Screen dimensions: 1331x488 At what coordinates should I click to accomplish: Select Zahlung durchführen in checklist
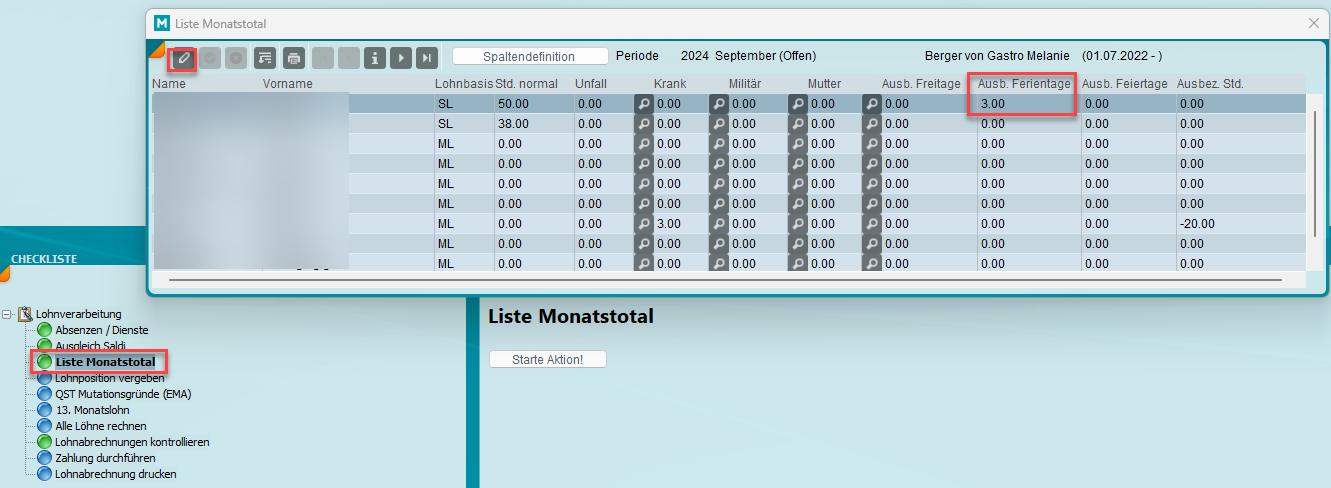[x=105, y=458]
